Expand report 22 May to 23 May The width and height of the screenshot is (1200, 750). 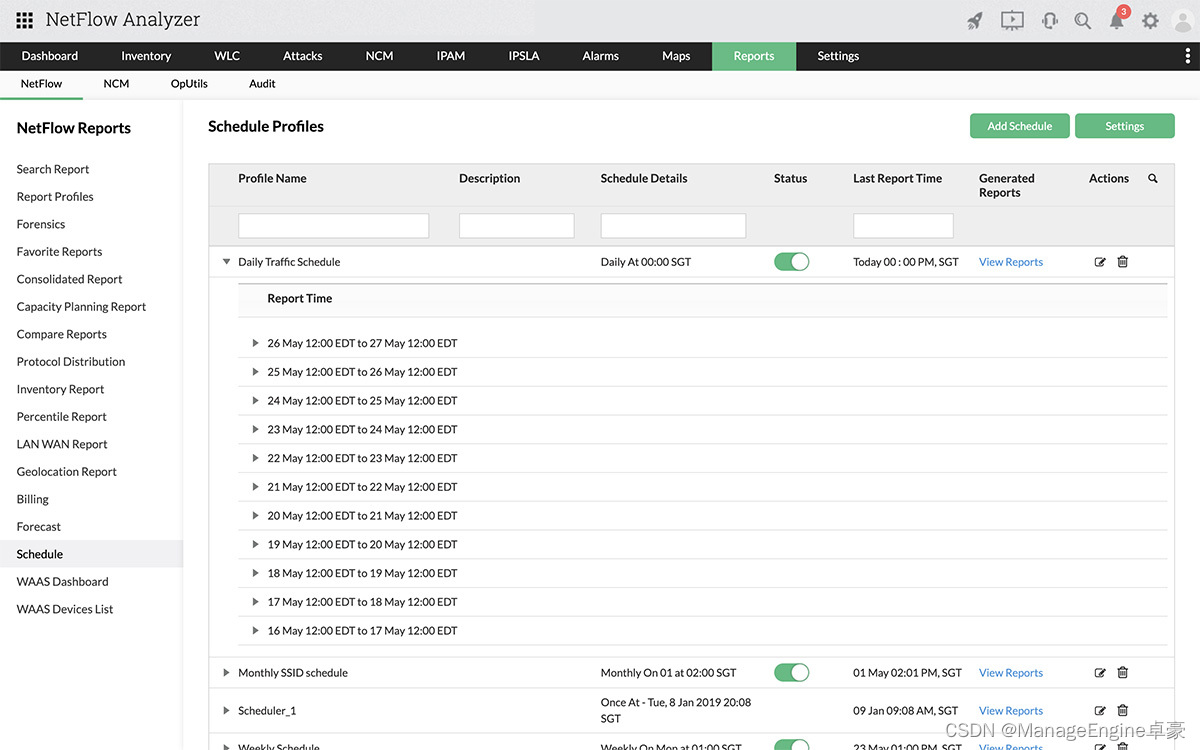256,458
